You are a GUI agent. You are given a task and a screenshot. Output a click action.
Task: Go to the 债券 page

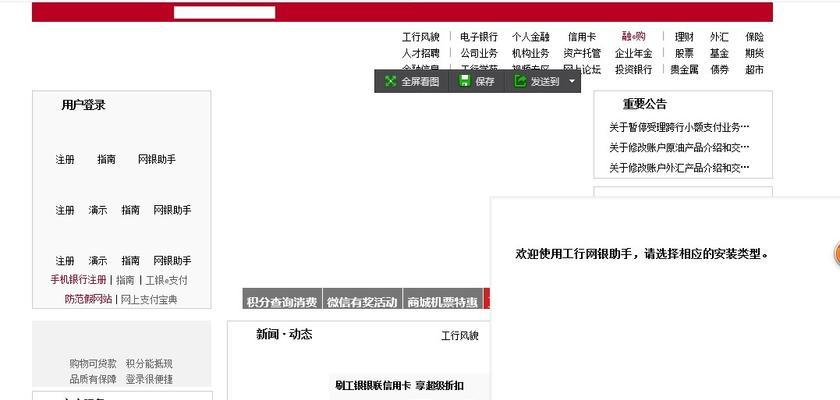[719, 70]
